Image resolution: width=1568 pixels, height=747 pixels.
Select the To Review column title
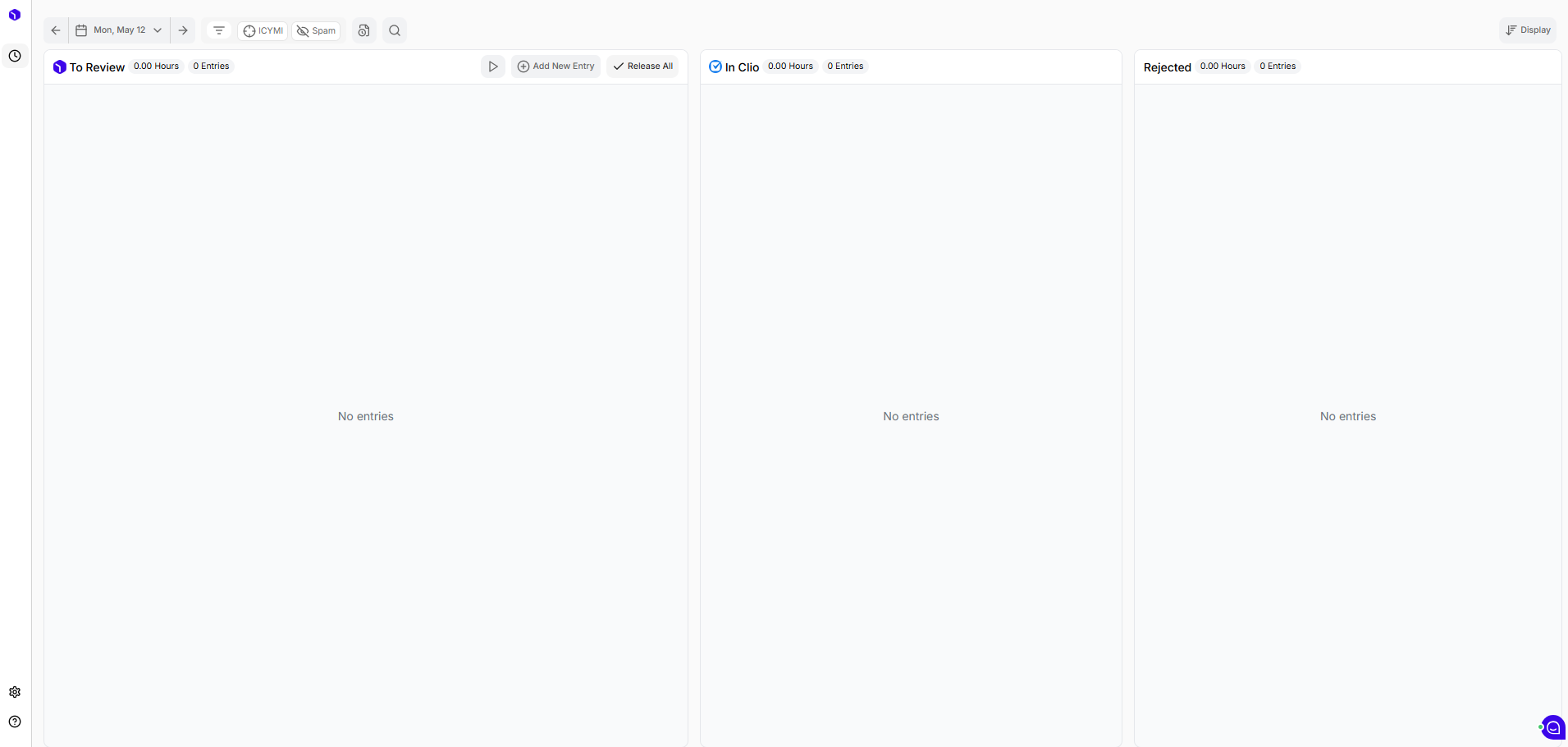click(97, 67)
